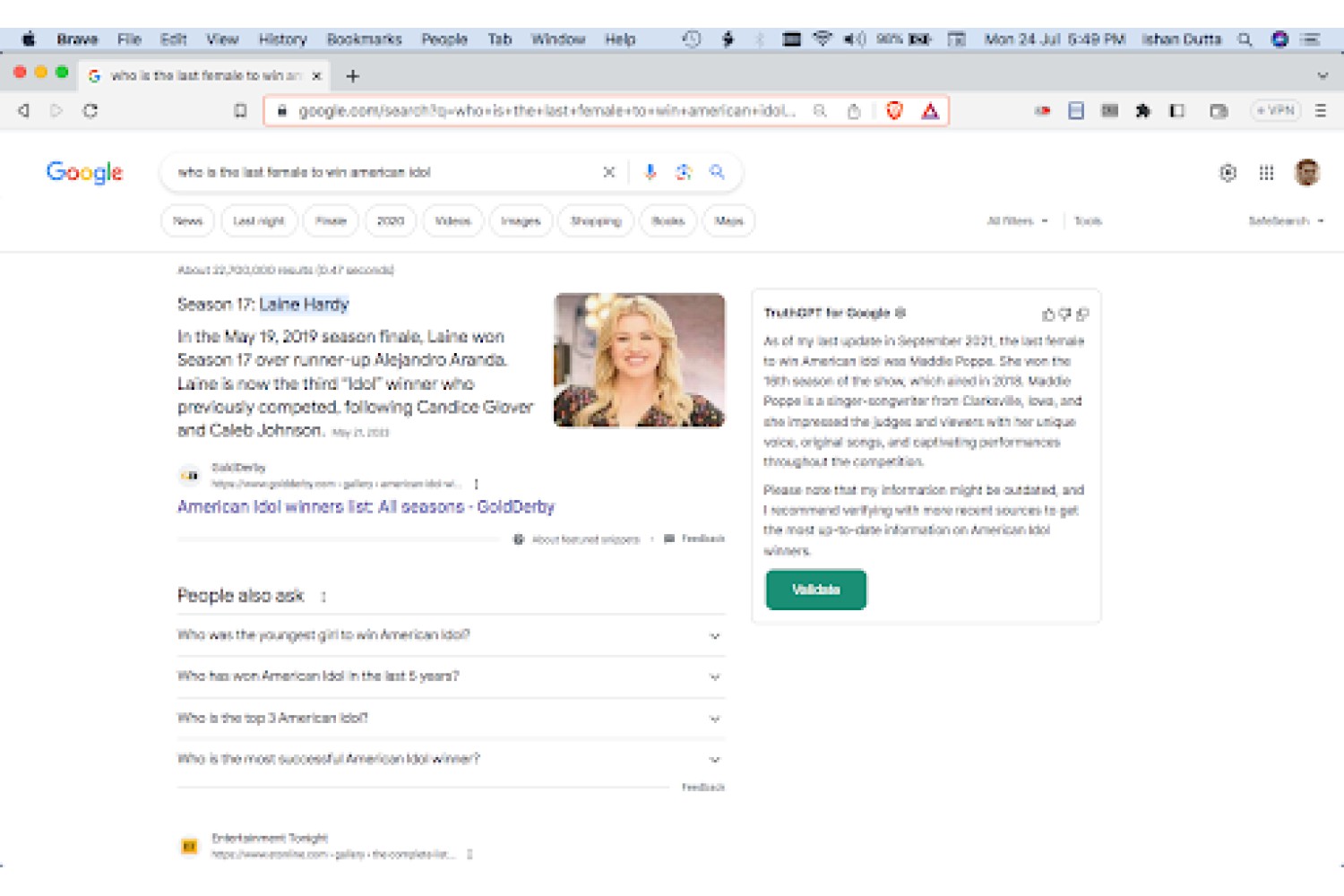Open Google quick settings gear

click(1228, 173)
